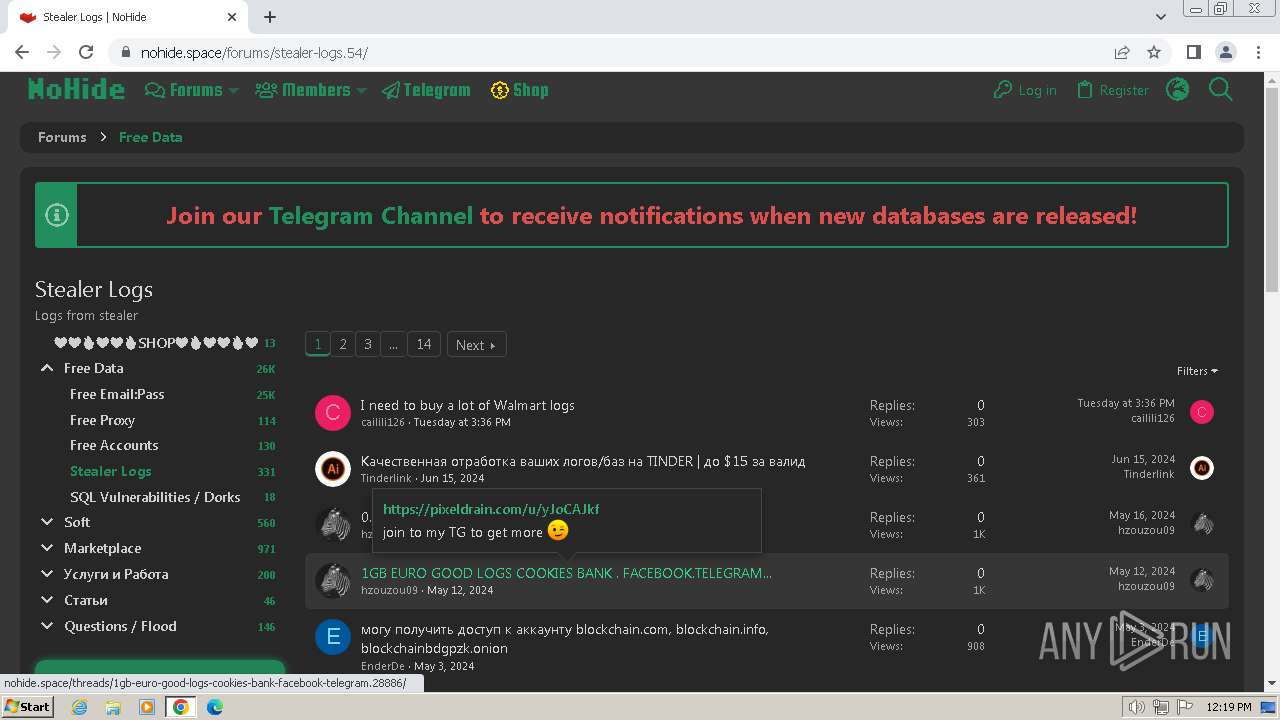Click the NoHide site logo
1280x720 pixels.
point(76,90)
